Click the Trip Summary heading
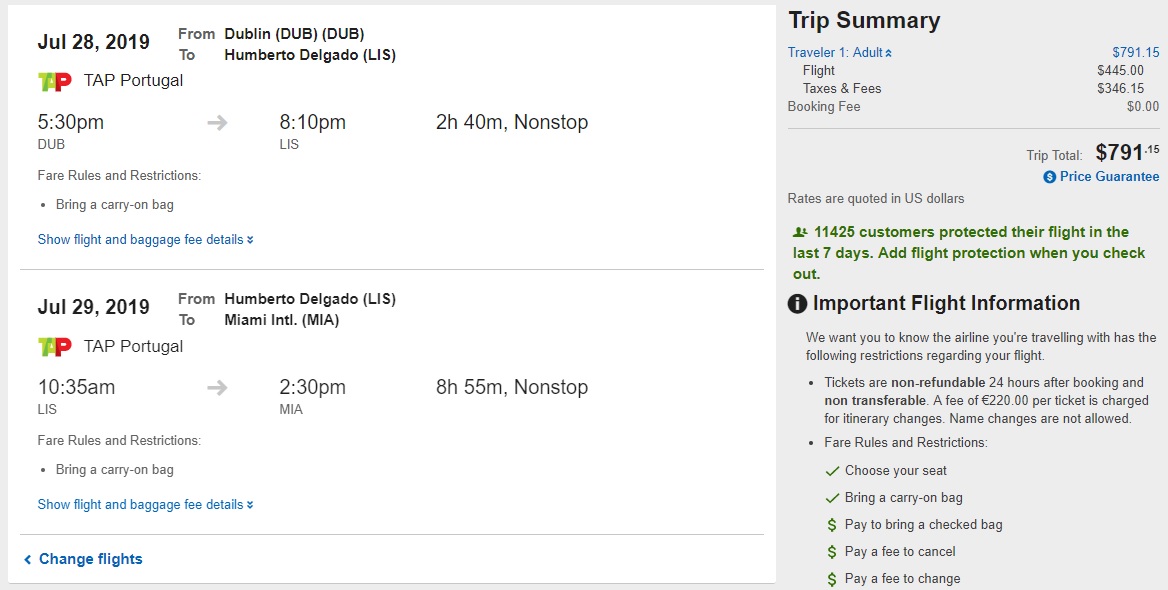The width and height of the screenshot is (1168, 590). click(x=864, y=21)
